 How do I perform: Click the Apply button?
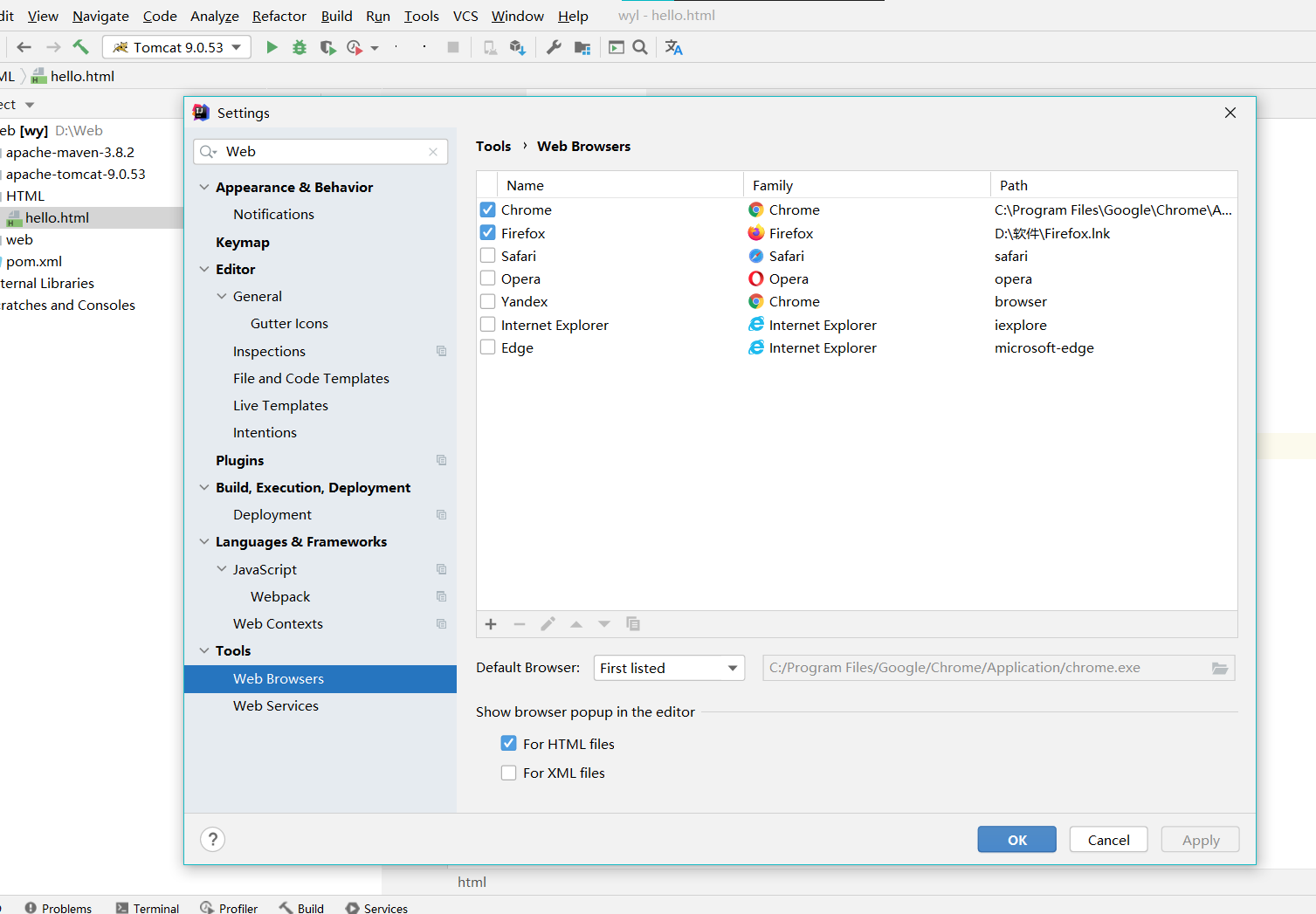tap(1201, 840)
